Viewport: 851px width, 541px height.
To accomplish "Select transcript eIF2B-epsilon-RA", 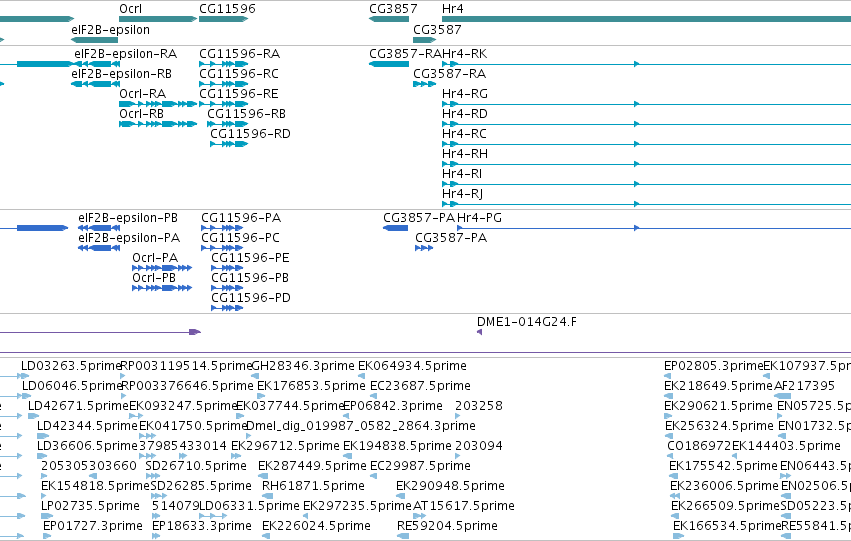I will coord(125,54).
